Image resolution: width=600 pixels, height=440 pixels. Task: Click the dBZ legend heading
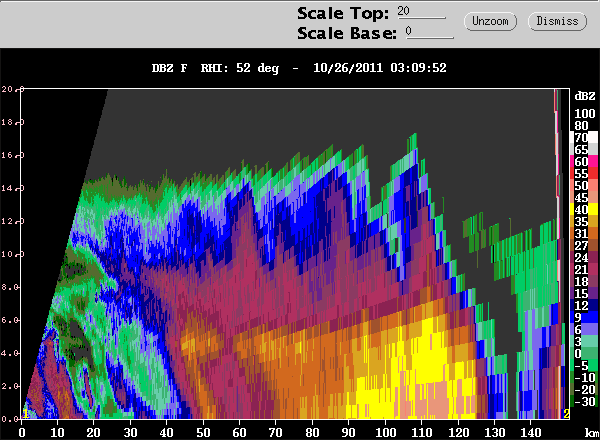pyautogui.click(x=585, y=96)
